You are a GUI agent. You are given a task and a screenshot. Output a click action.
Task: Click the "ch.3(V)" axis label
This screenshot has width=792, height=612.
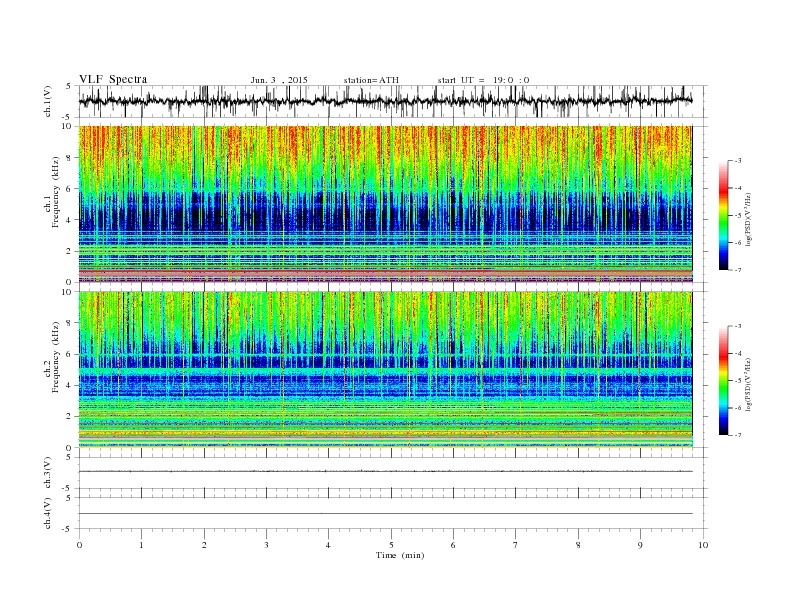click(x=48, y=473)
